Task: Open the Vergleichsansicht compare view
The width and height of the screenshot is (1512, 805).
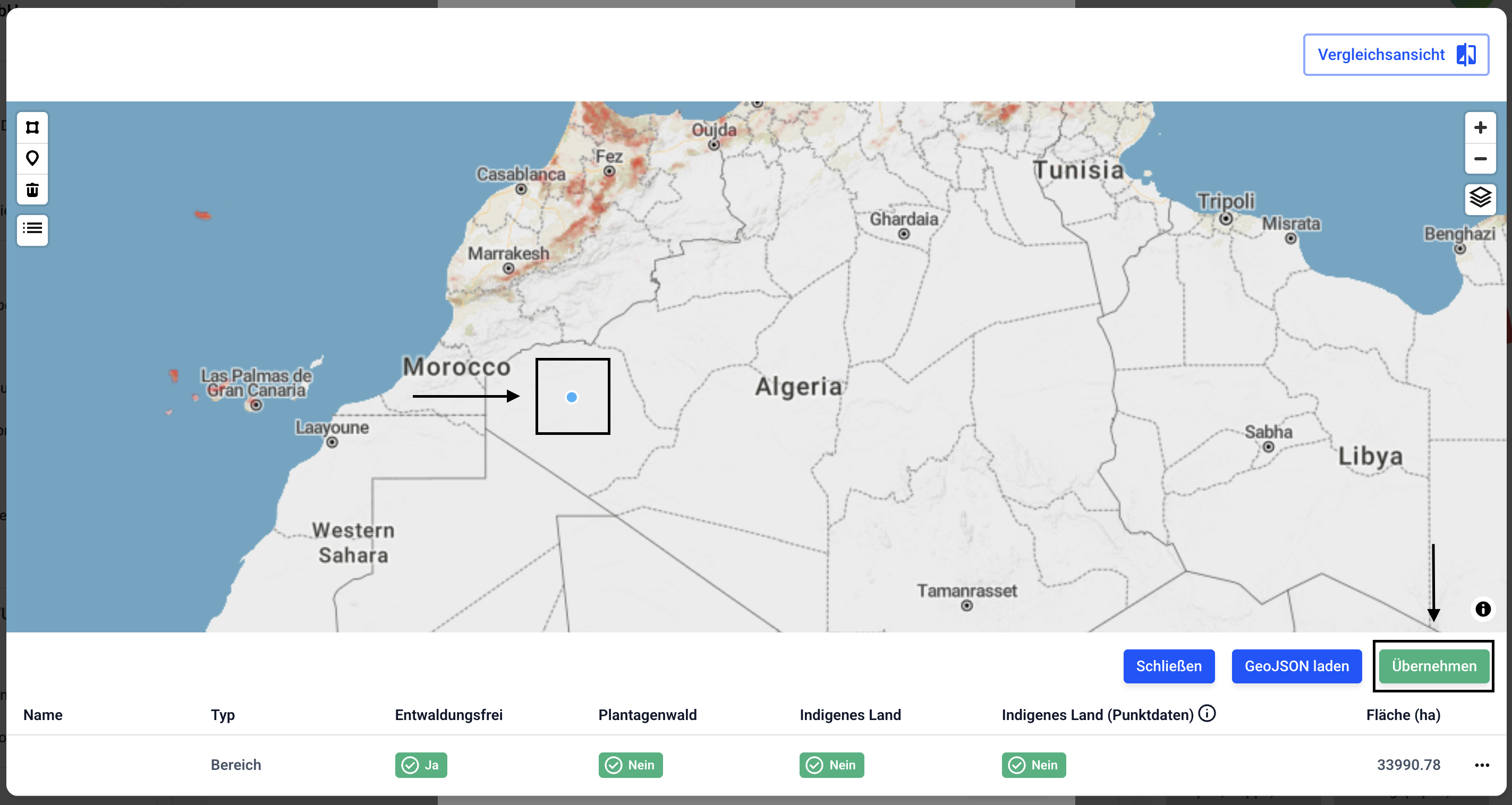Action: pos(1395,55)
